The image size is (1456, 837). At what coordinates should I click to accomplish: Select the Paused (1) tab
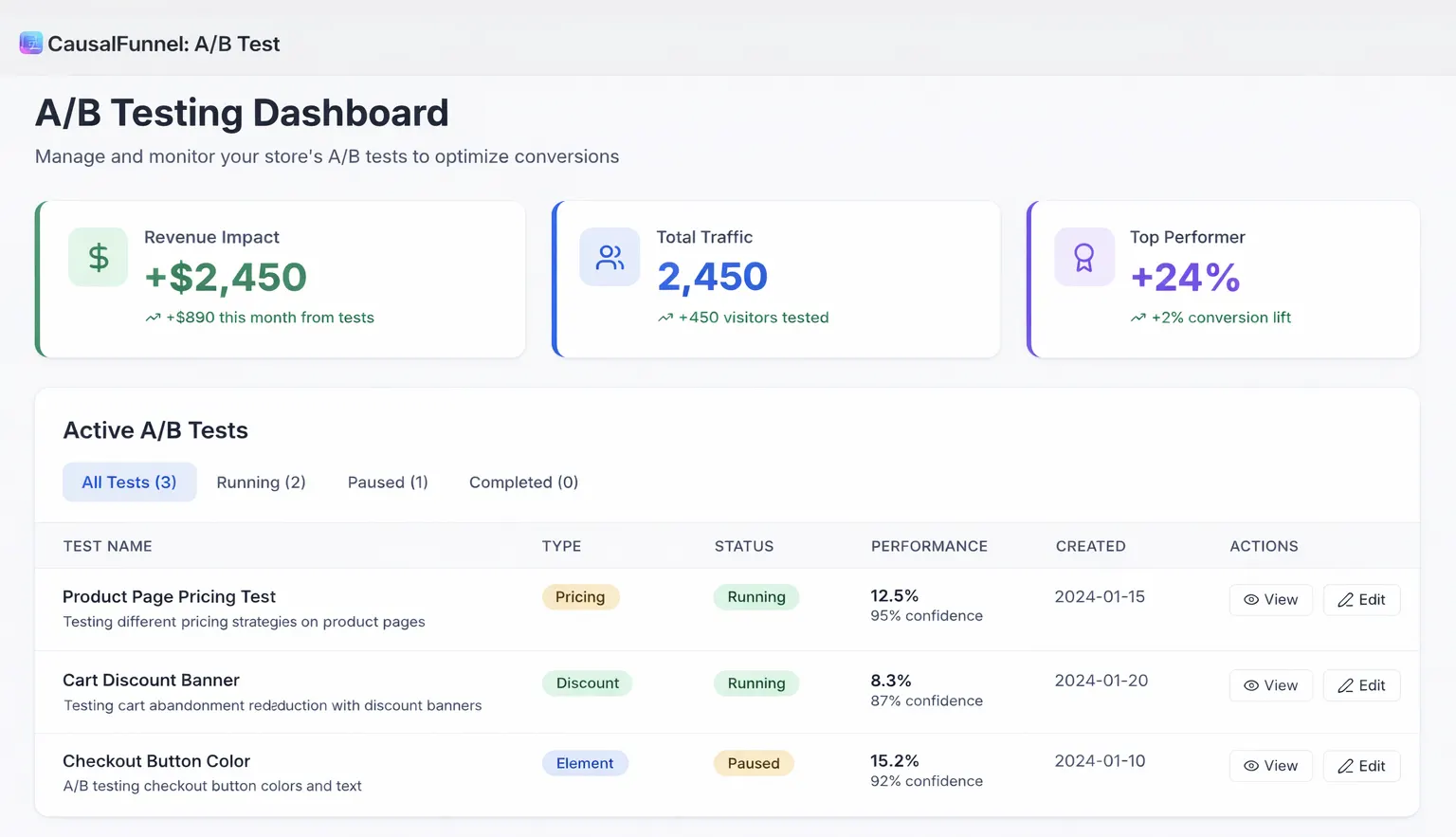(388, 482)
